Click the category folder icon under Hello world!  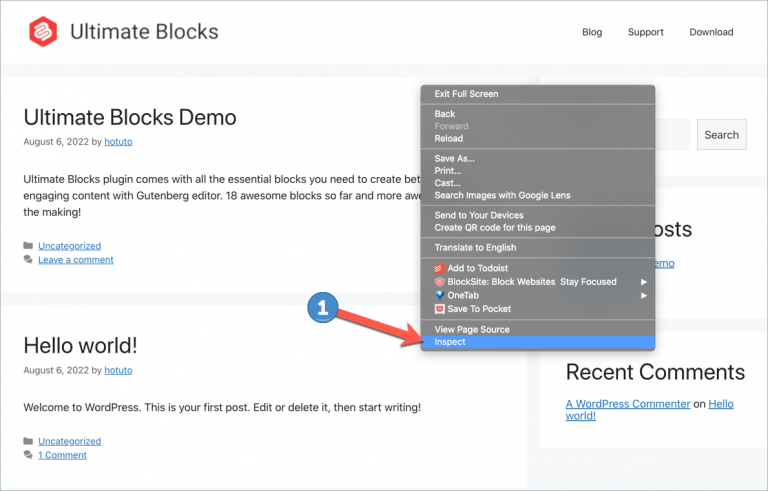[28, 441]
